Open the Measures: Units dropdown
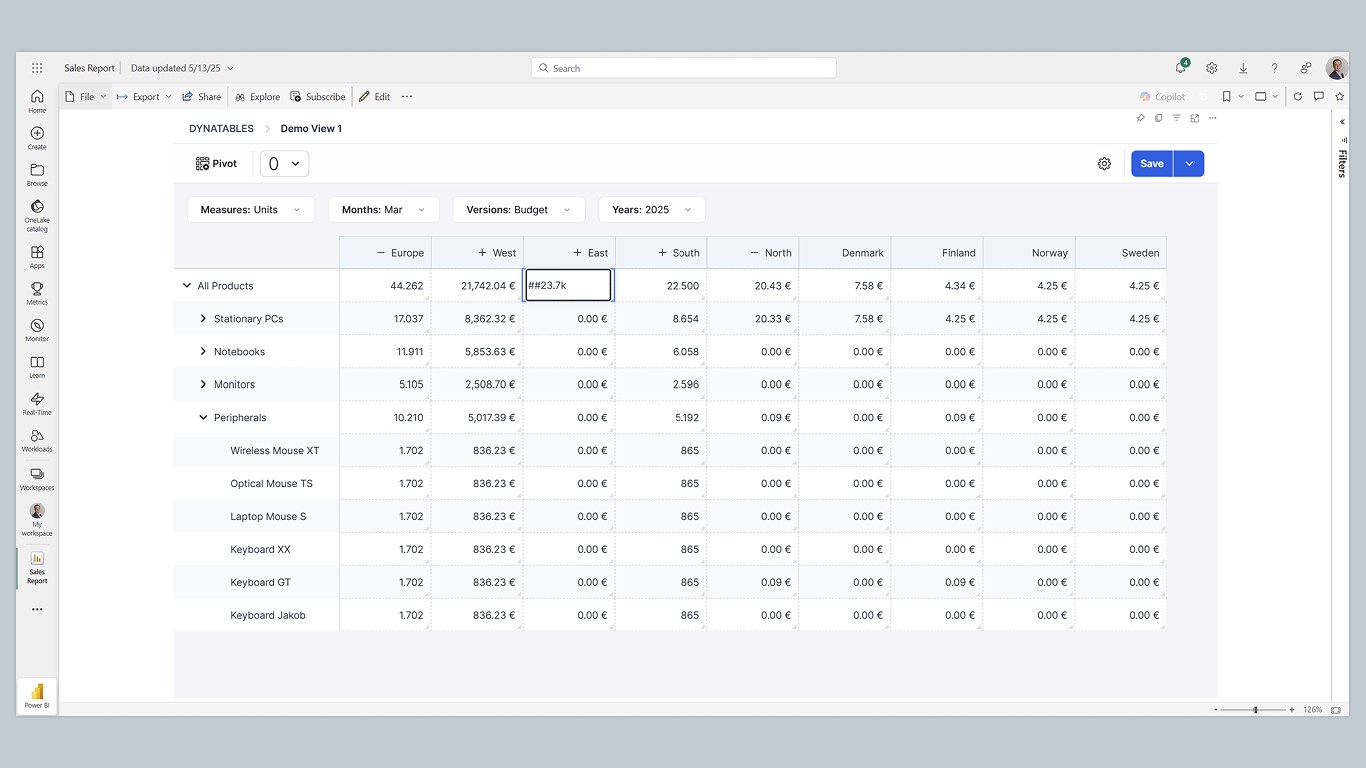This screenshot has width=1366, height=768. (250, 210)
